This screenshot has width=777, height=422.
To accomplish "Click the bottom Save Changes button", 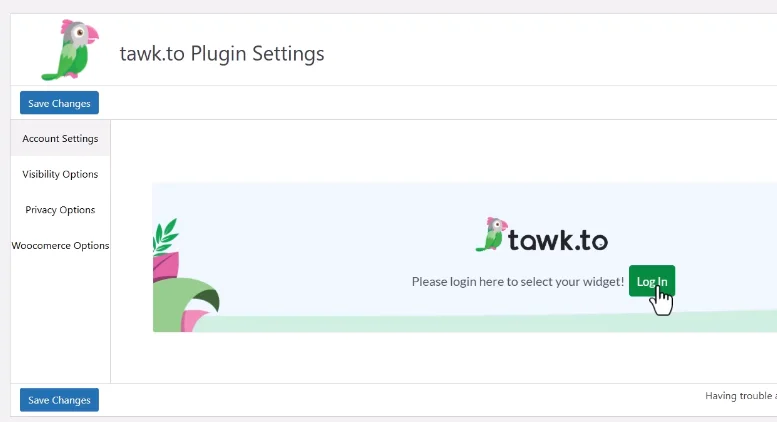I will pos(59,400).
